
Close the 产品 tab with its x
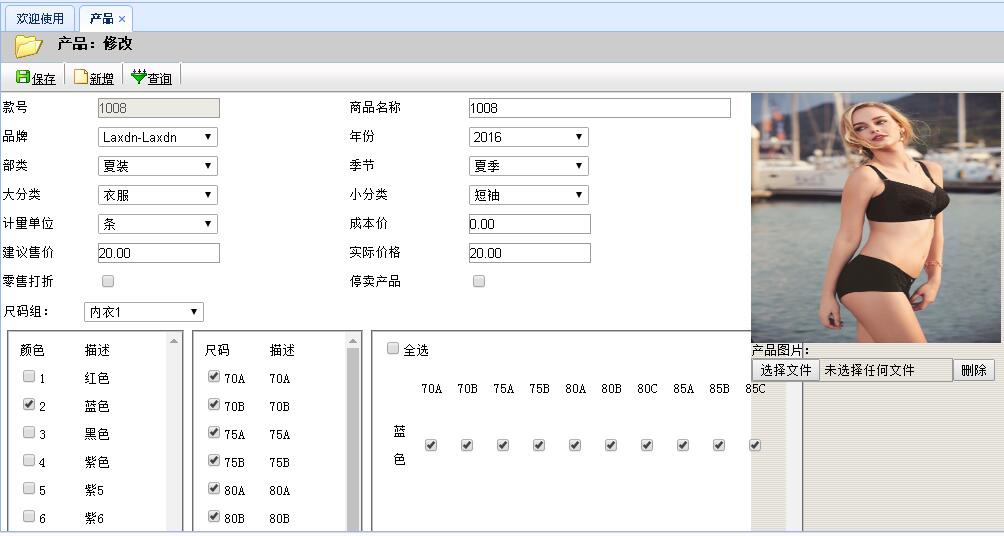coord(122,19)
